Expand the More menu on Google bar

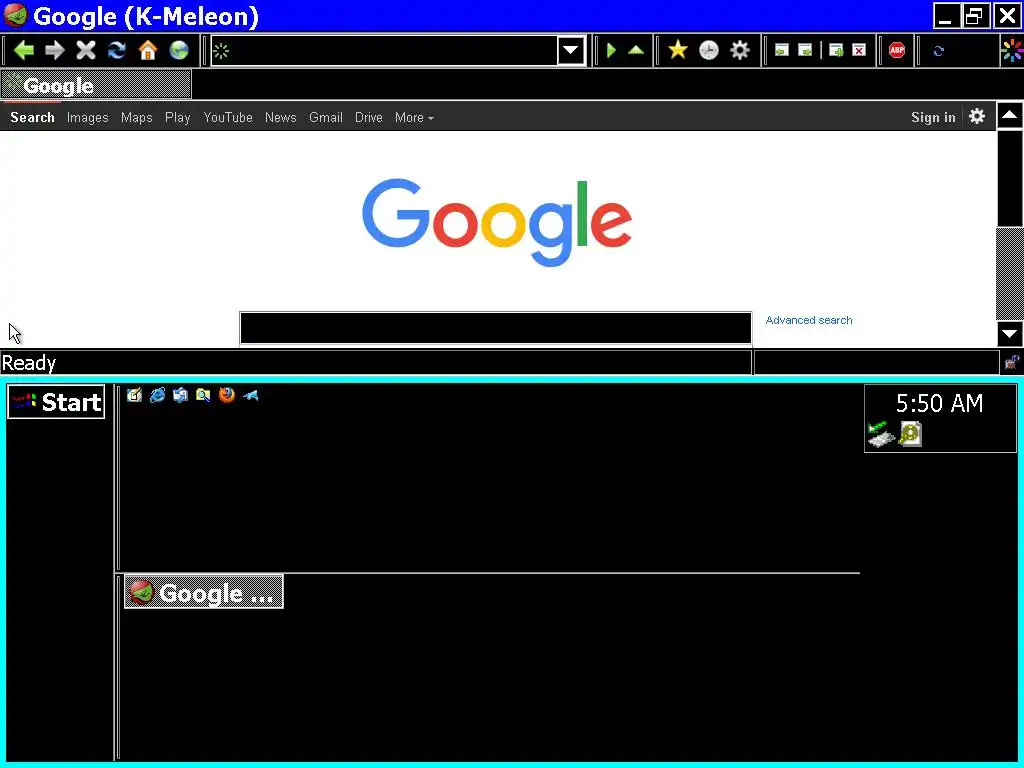414,118
